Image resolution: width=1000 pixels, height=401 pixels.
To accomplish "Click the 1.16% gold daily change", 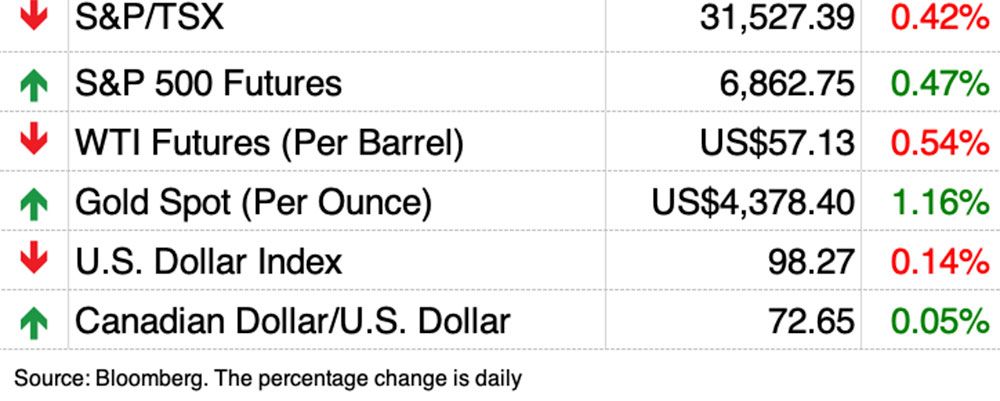I will (x=938, y=203).
